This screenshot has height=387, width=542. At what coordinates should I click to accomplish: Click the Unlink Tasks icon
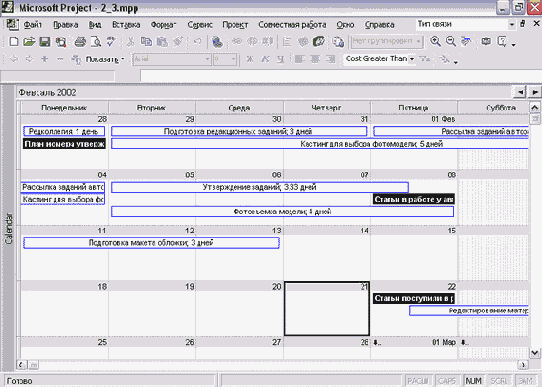[253, 42]
